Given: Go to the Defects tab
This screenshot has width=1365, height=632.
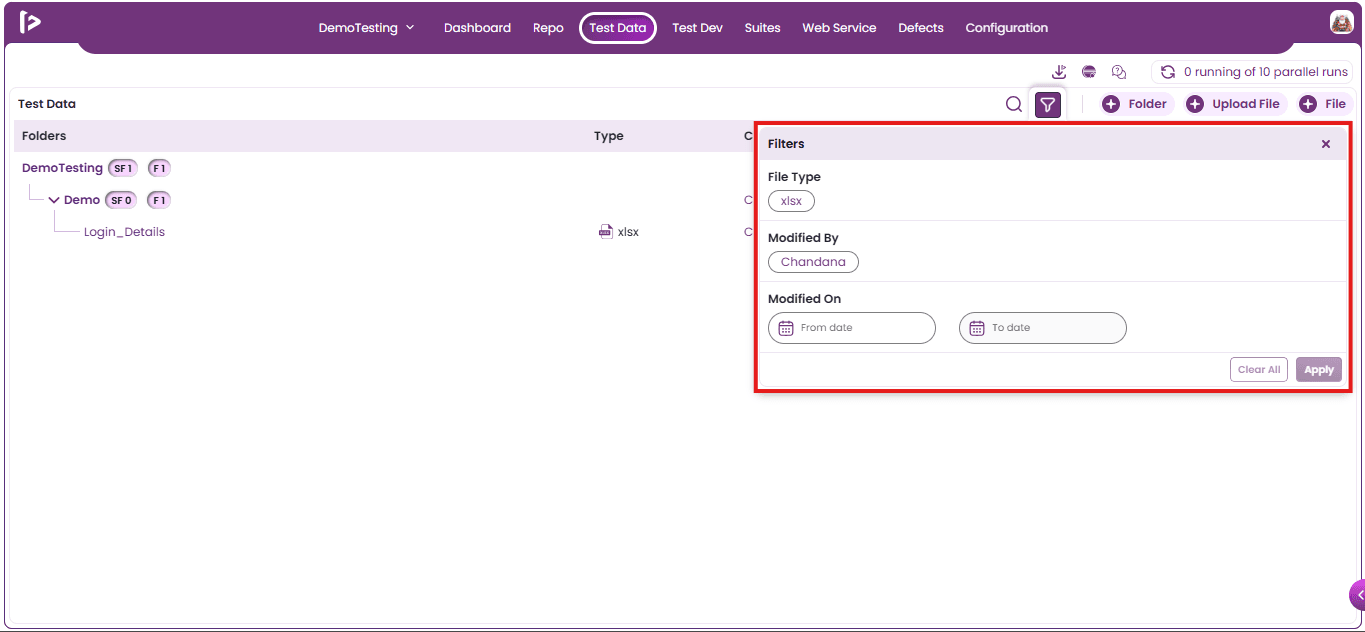Looking at the screenshot, I should (921, 28).
